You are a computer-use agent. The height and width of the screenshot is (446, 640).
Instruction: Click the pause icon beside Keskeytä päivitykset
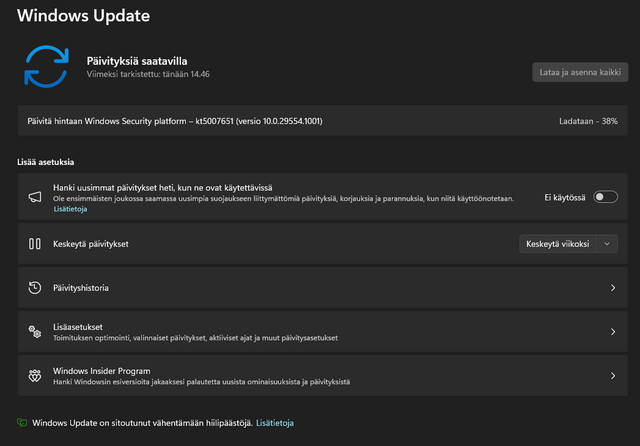pos(34,244)
